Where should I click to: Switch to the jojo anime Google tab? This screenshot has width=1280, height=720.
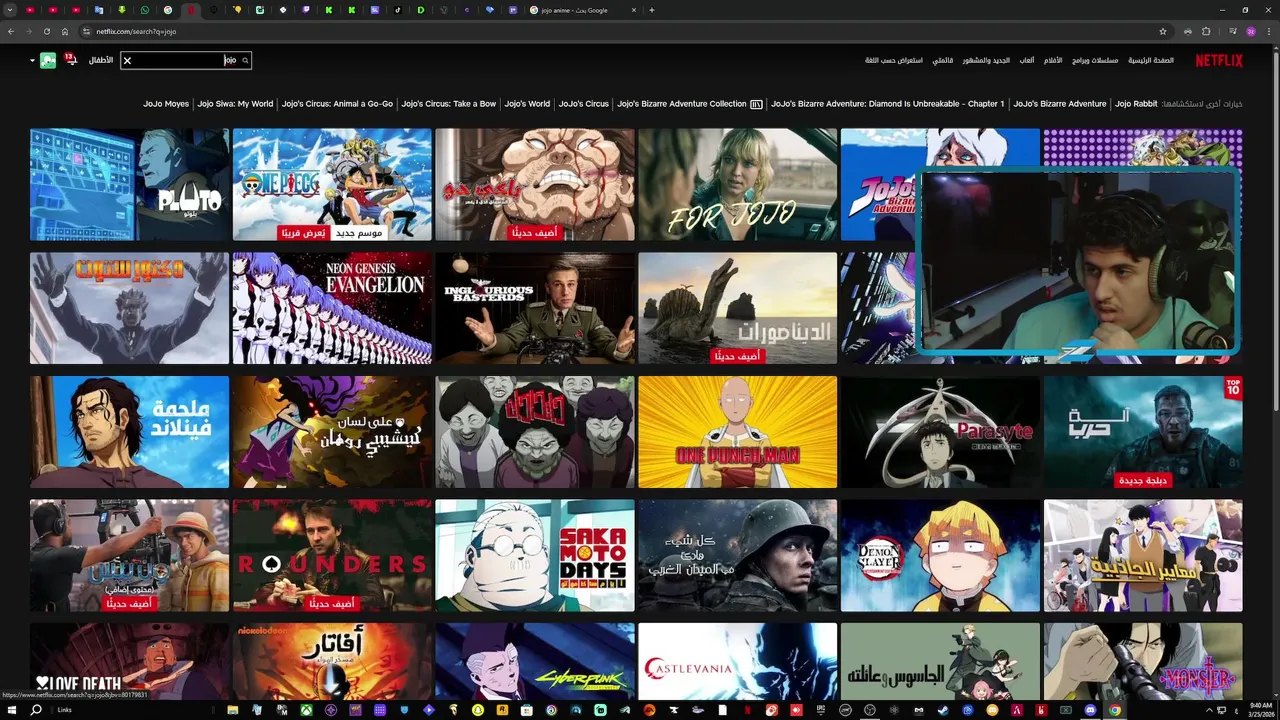pos(582,10)
